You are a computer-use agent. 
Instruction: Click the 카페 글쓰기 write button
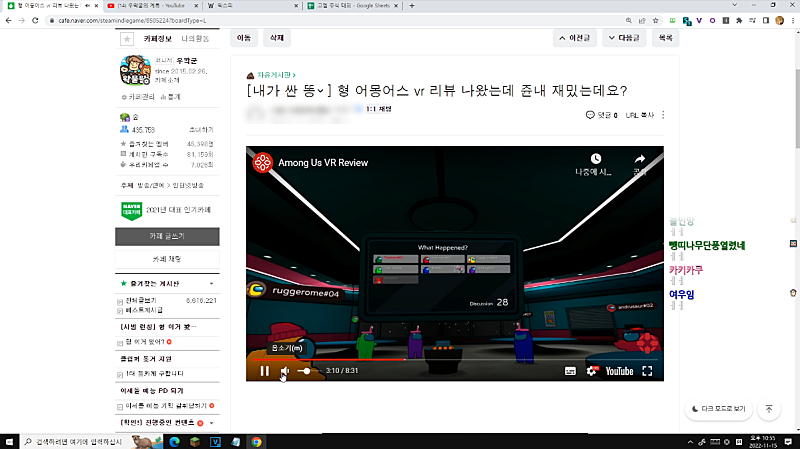tap(167, 236)
